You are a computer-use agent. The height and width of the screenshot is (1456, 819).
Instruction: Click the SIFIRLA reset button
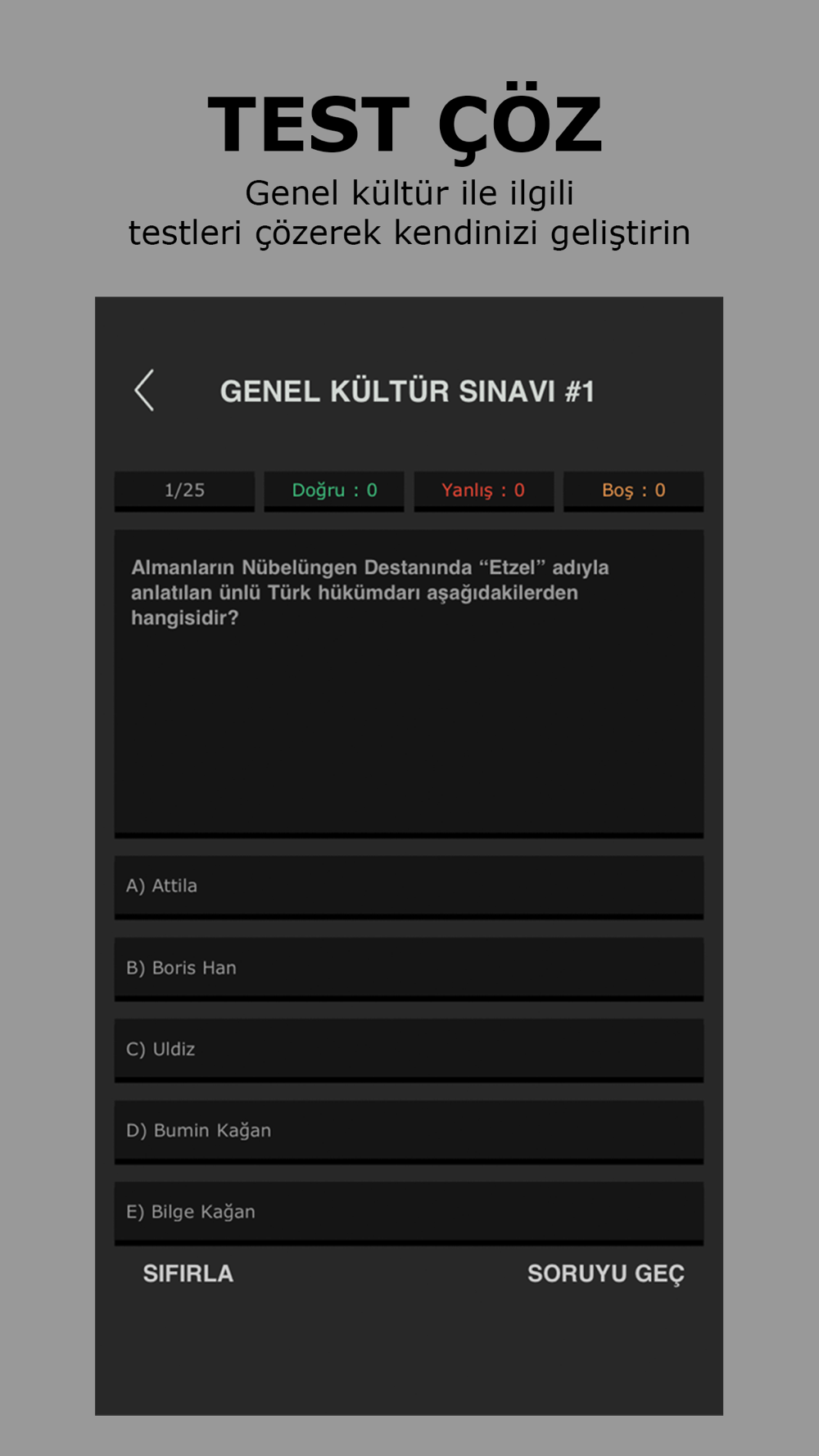tap(188, 1273)
